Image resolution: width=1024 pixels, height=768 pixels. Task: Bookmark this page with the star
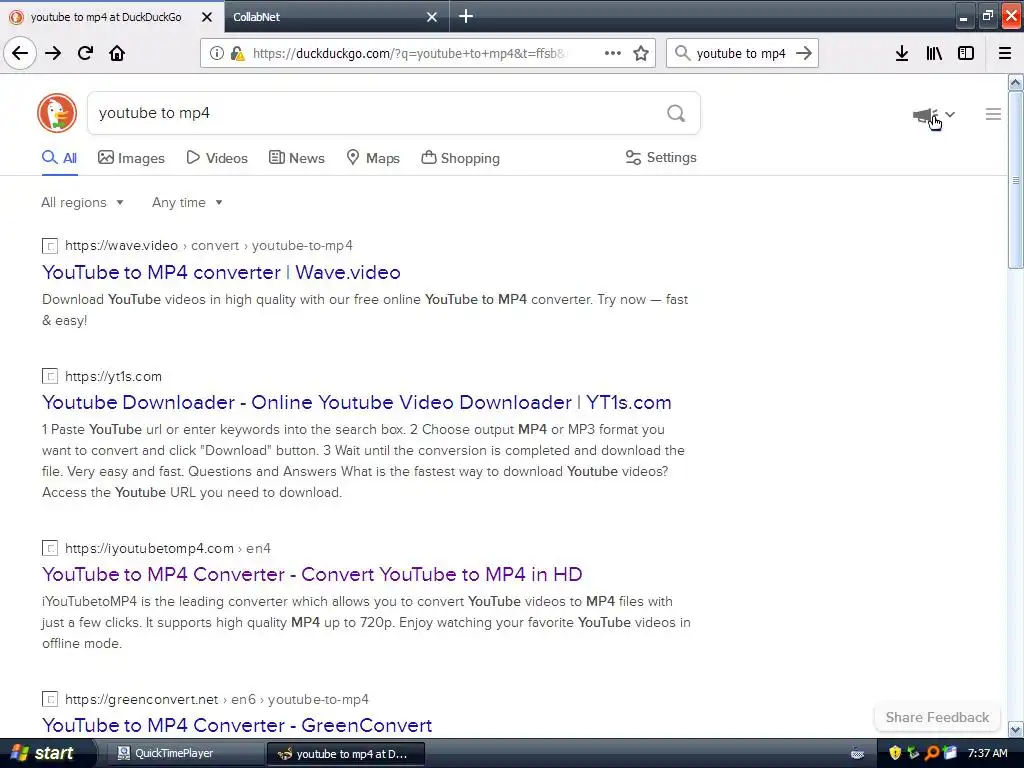tap(641, 53)
